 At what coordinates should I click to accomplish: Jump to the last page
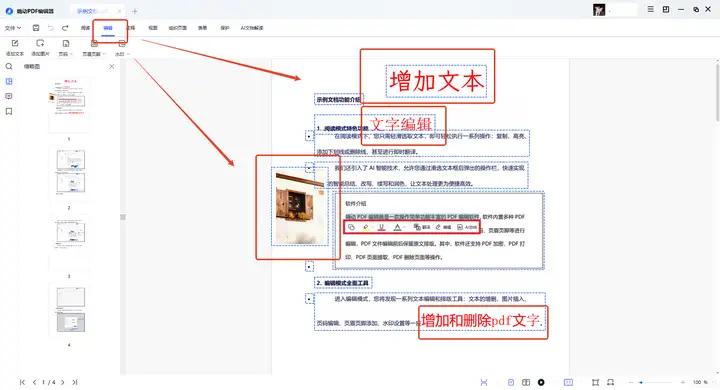coord(75,382)
